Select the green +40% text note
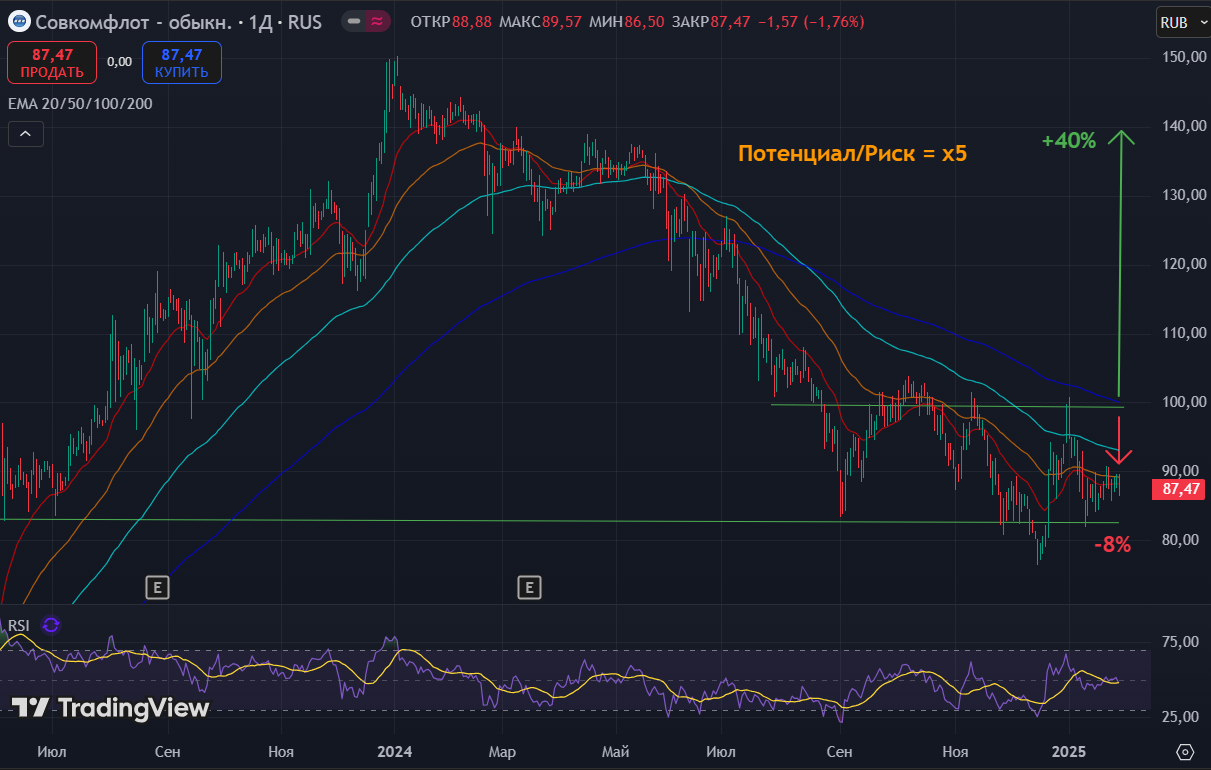1211x770 pixels. tap(1069, 141)
